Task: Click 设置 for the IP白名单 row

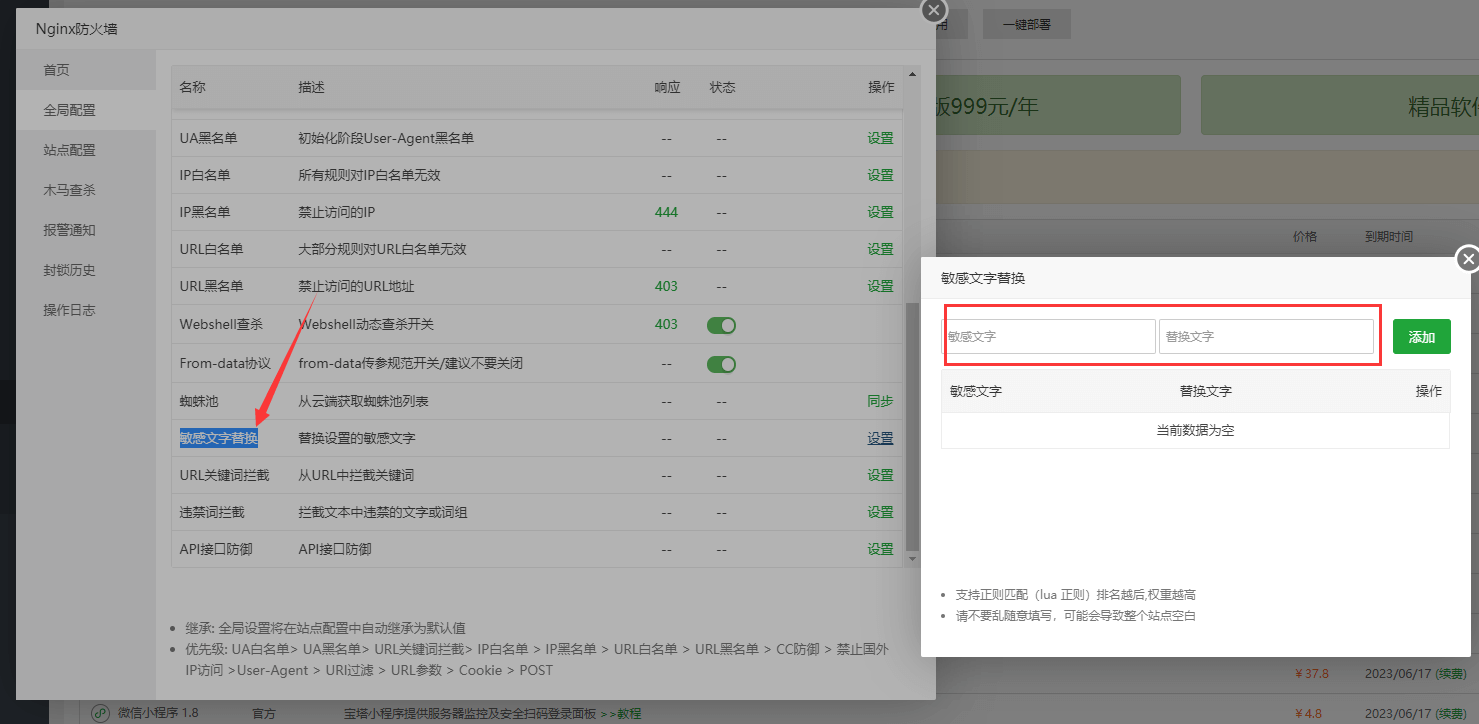Action: 880,175
